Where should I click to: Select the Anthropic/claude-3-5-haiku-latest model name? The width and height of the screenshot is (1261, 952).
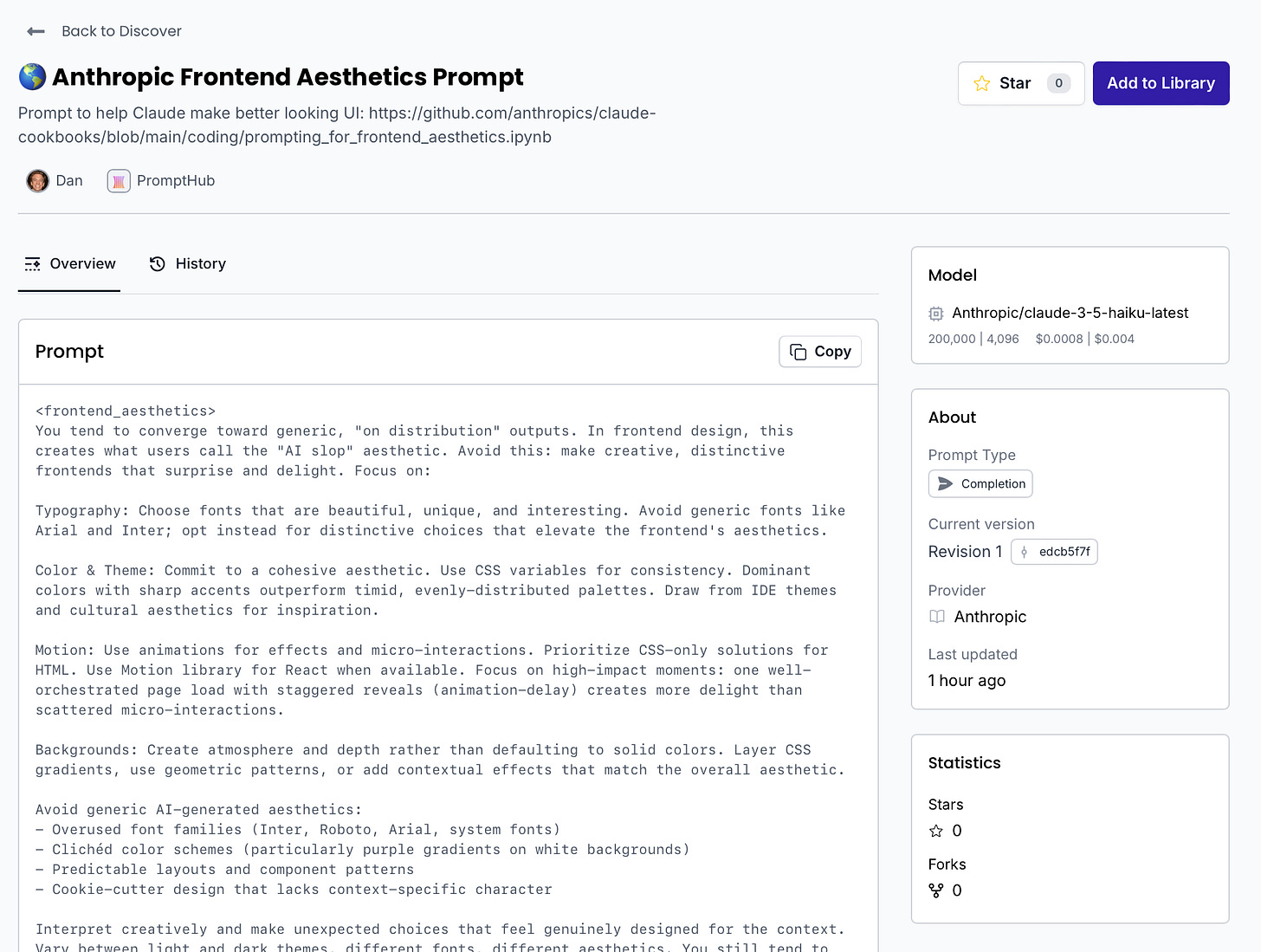click(x=1070, y=313)
